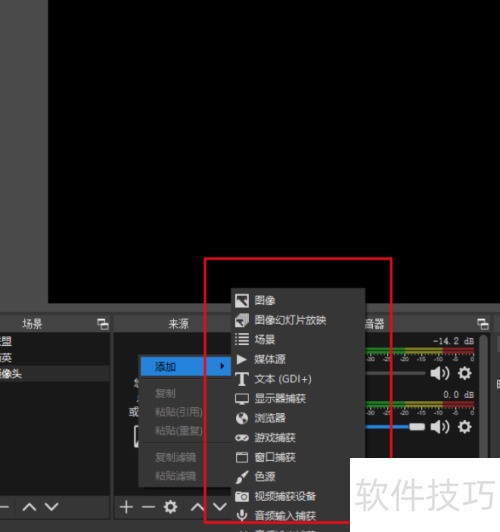Open source properties gear in 来源 toolbar
This screenshot has width=500, height=532.
(x=170, y=507)
